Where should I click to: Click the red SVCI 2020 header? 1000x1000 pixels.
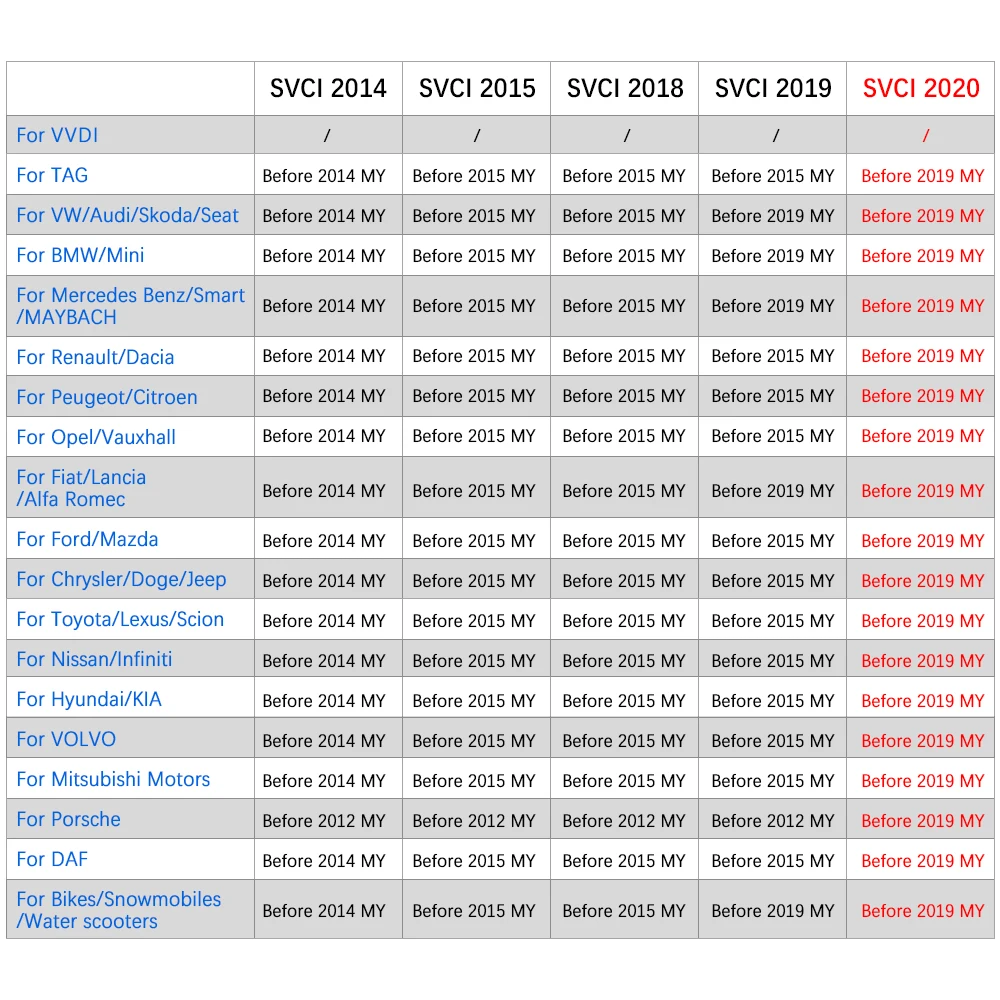point(921,88)
